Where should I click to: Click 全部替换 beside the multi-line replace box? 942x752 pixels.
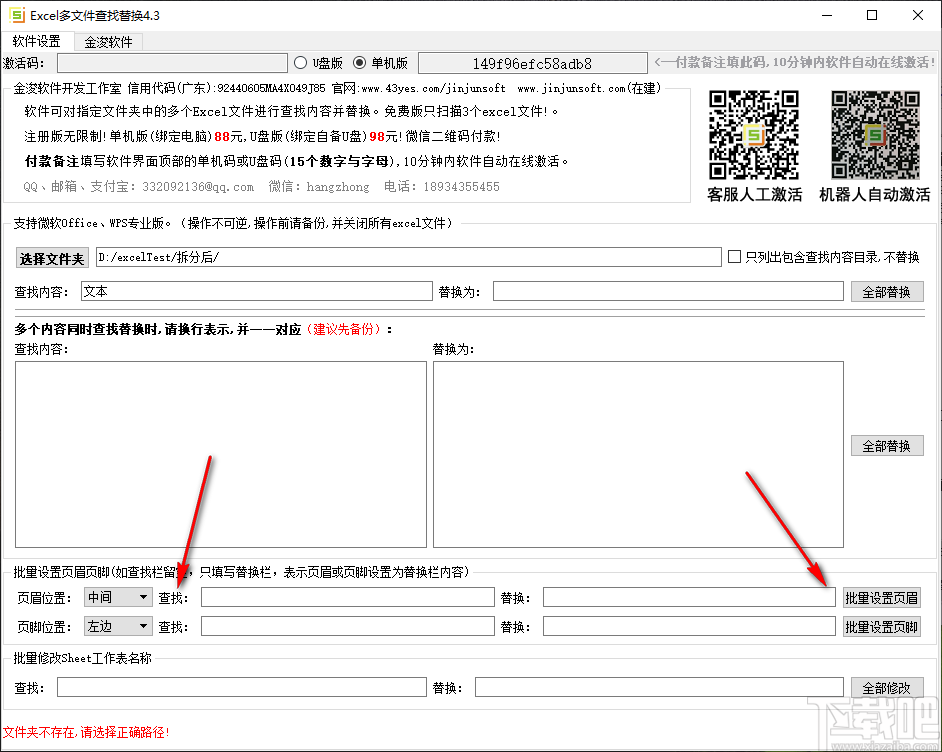tap(886, 446)
